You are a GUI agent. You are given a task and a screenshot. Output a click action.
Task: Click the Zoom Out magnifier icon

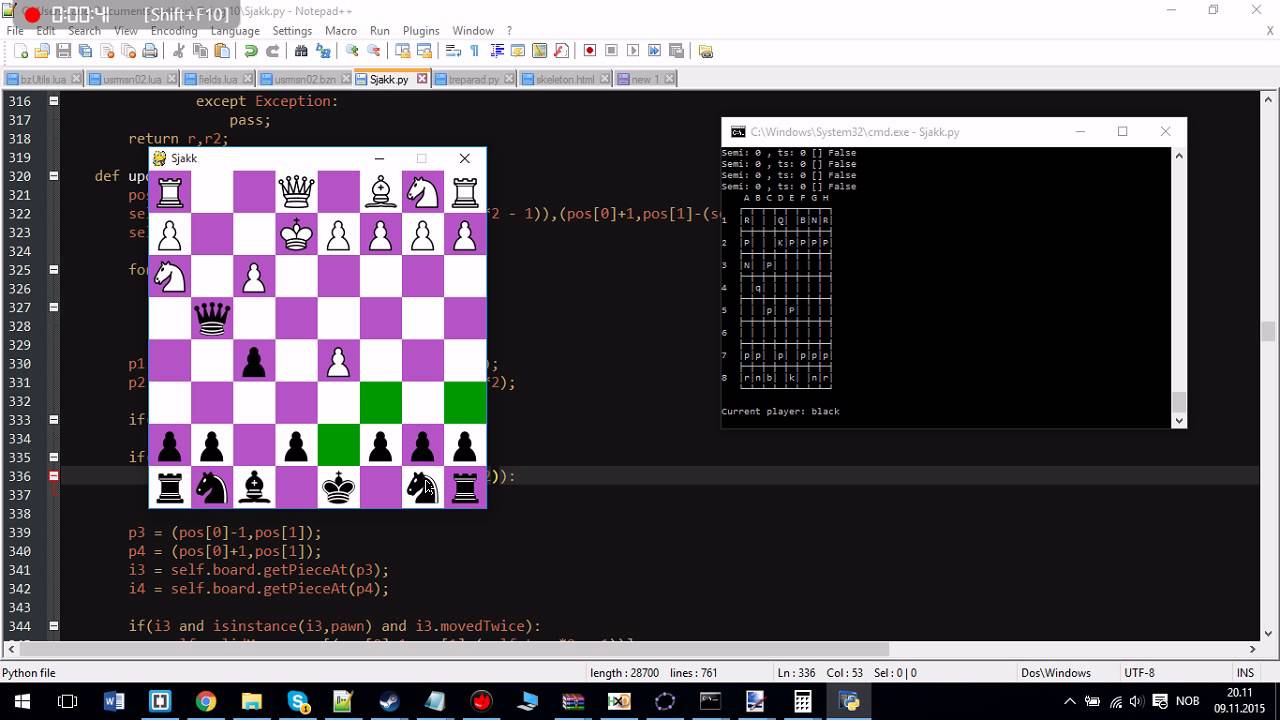coord(373,51)
